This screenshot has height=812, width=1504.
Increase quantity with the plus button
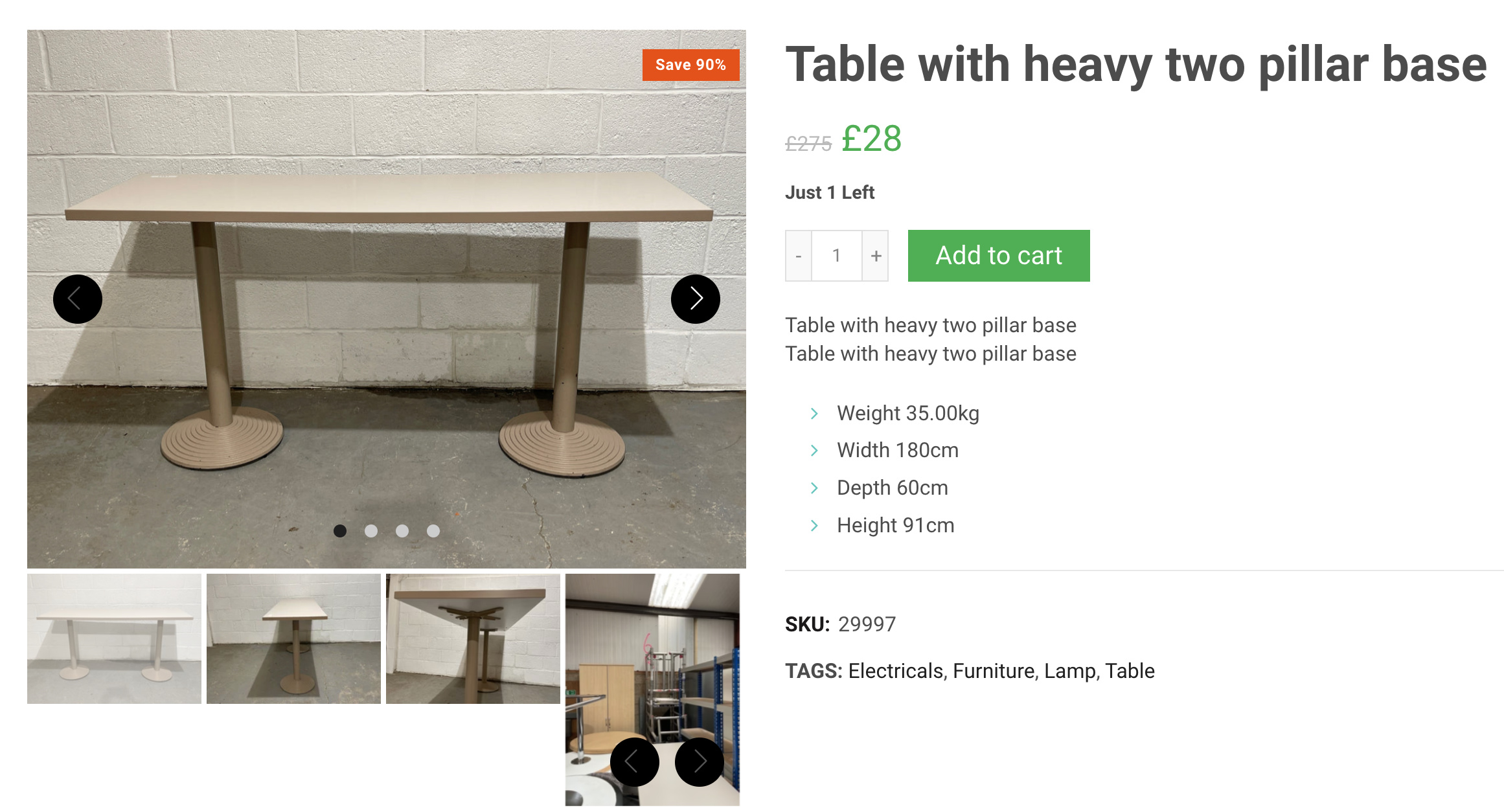(876, 256)
